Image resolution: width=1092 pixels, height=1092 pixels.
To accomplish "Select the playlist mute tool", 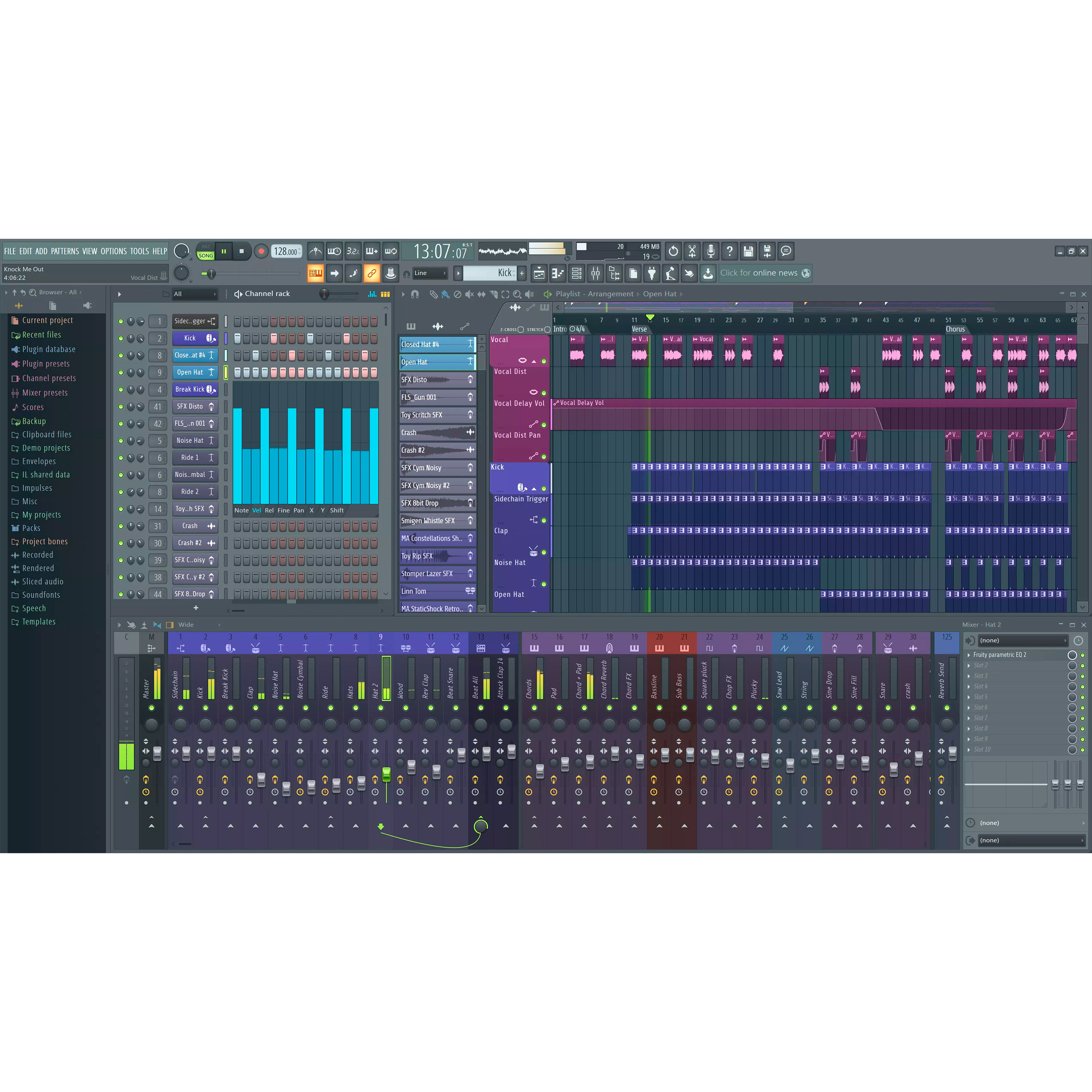I will [469, 294].
